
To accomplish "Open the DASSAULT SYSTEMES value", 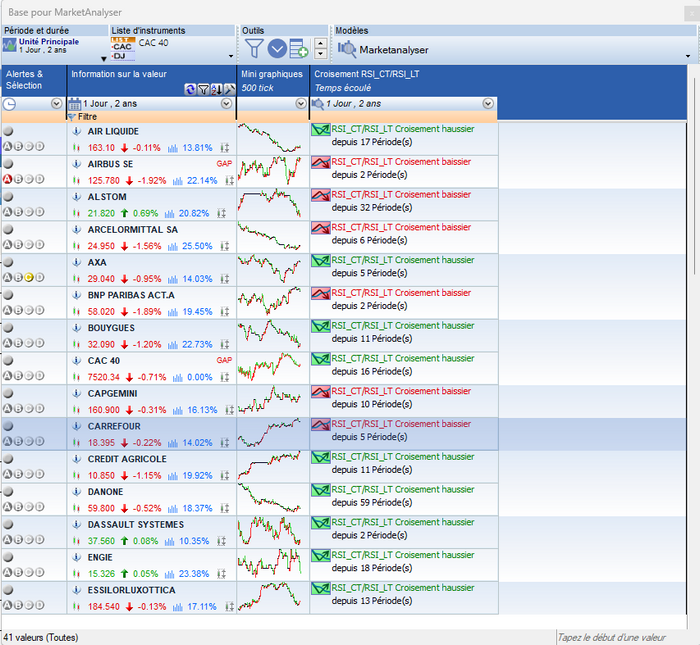I will (136, 524).
